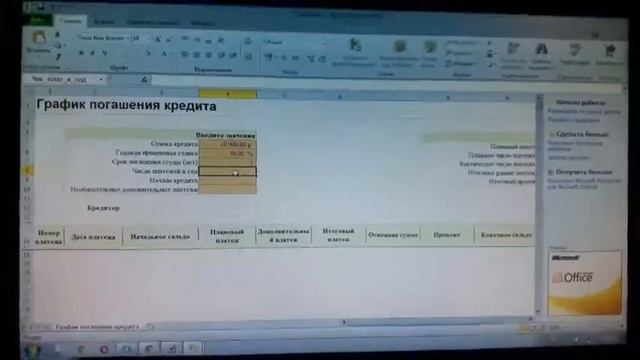Click the Align Text Left icon

(184, 55)
